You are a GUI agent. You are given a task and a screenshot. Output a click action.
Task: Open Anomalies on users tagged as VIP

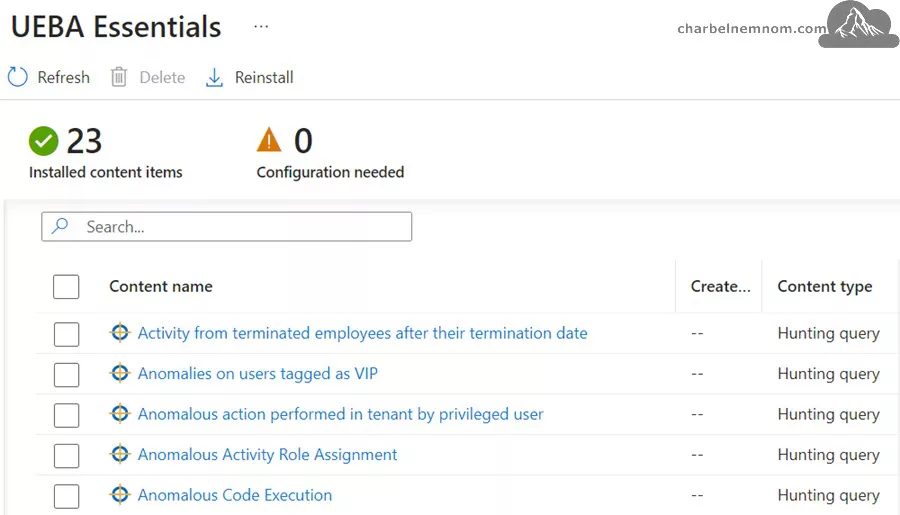click(258, 374)
